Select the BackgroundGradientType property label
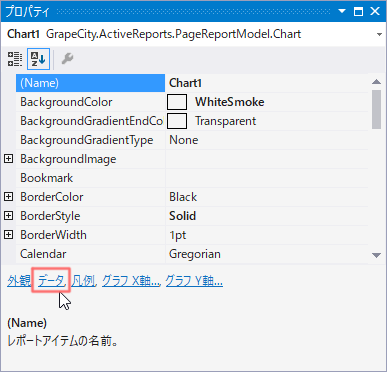387x372 pixels. (x=87, y=140)
